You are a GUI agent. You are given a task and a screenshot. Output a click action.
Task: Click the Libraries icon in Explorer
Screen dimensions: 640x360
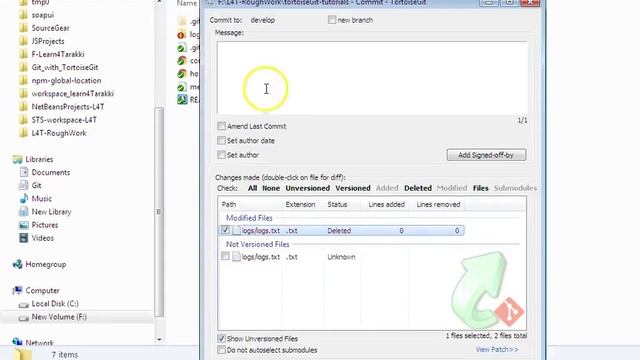(17, 159)
